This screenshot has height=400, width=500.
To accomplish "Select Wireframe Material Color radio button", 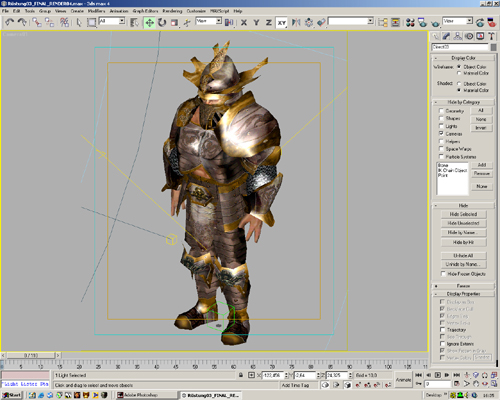I will click(x=459, y=73).
